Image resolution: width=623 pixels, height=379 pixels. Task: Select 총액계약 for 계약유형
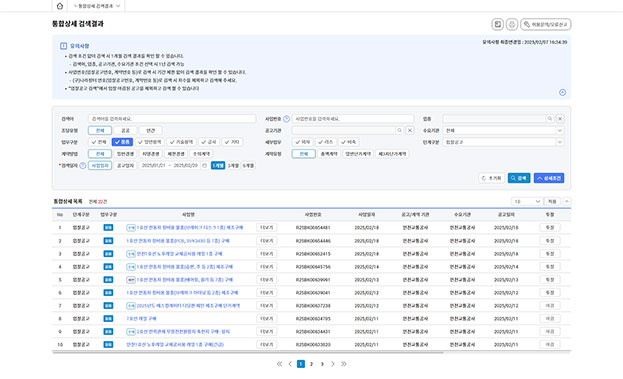click(x=329, y=154)
